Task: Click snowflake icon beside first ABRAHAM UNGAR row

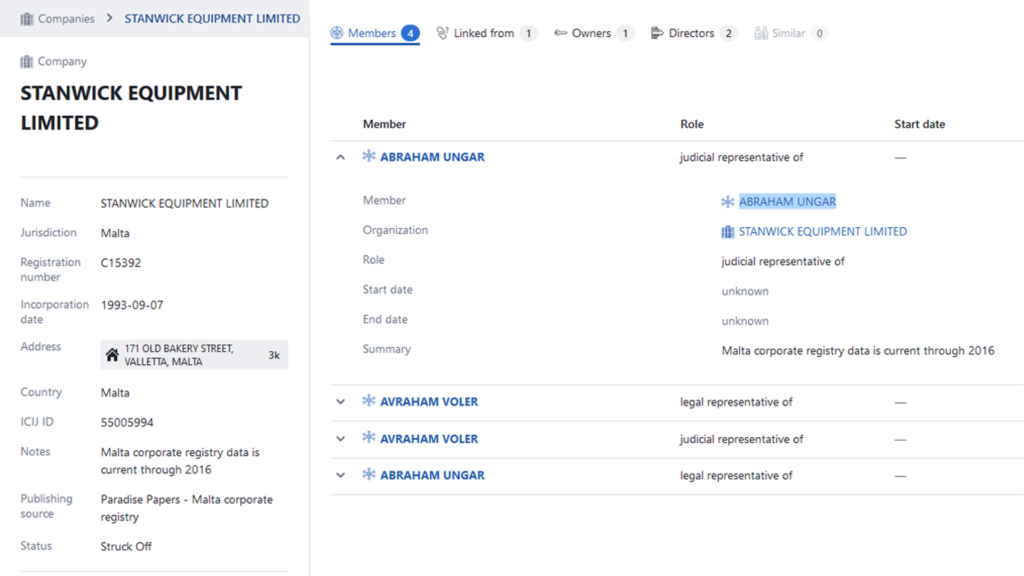Action: [369, 156]
